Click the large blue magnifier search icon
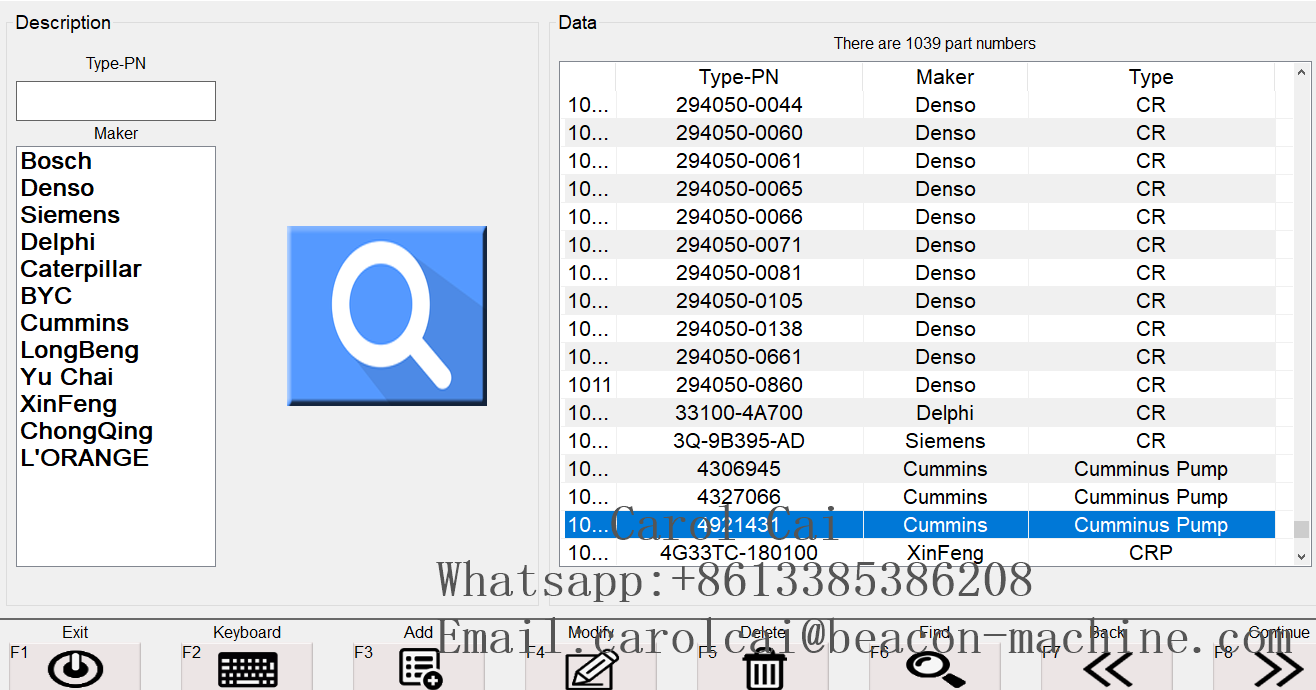 click(x=387, y=316)
